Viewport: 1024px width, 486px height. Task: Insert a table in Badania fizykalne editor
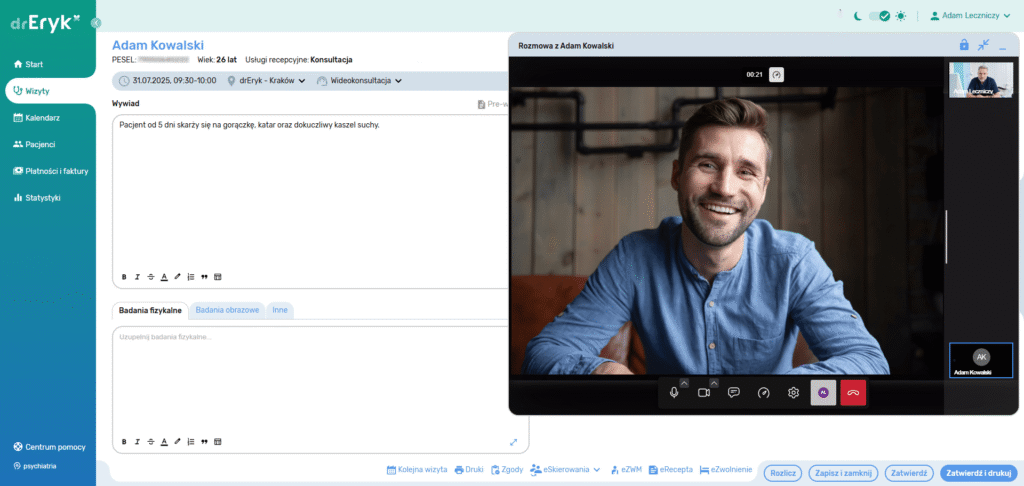point(218,442)
